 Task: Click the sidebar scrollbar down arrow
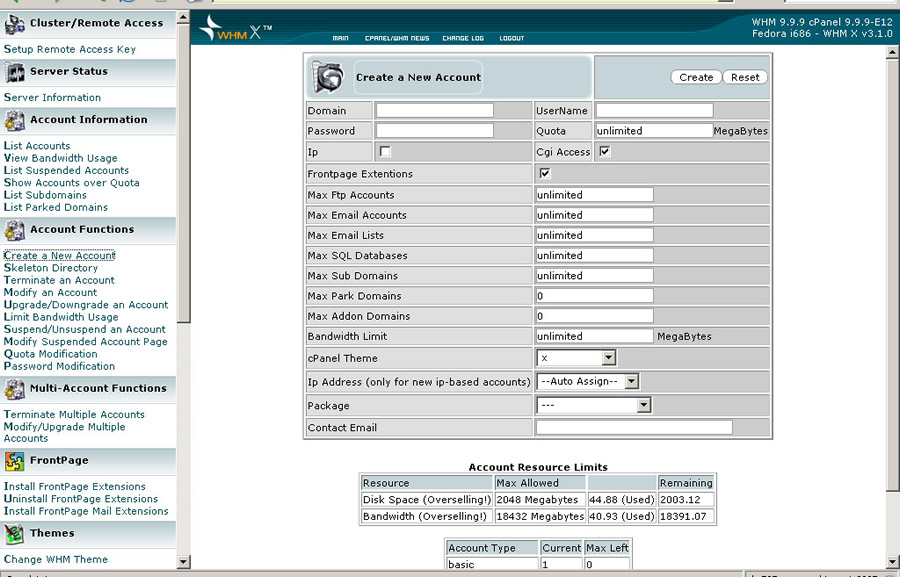pos(183,562)
